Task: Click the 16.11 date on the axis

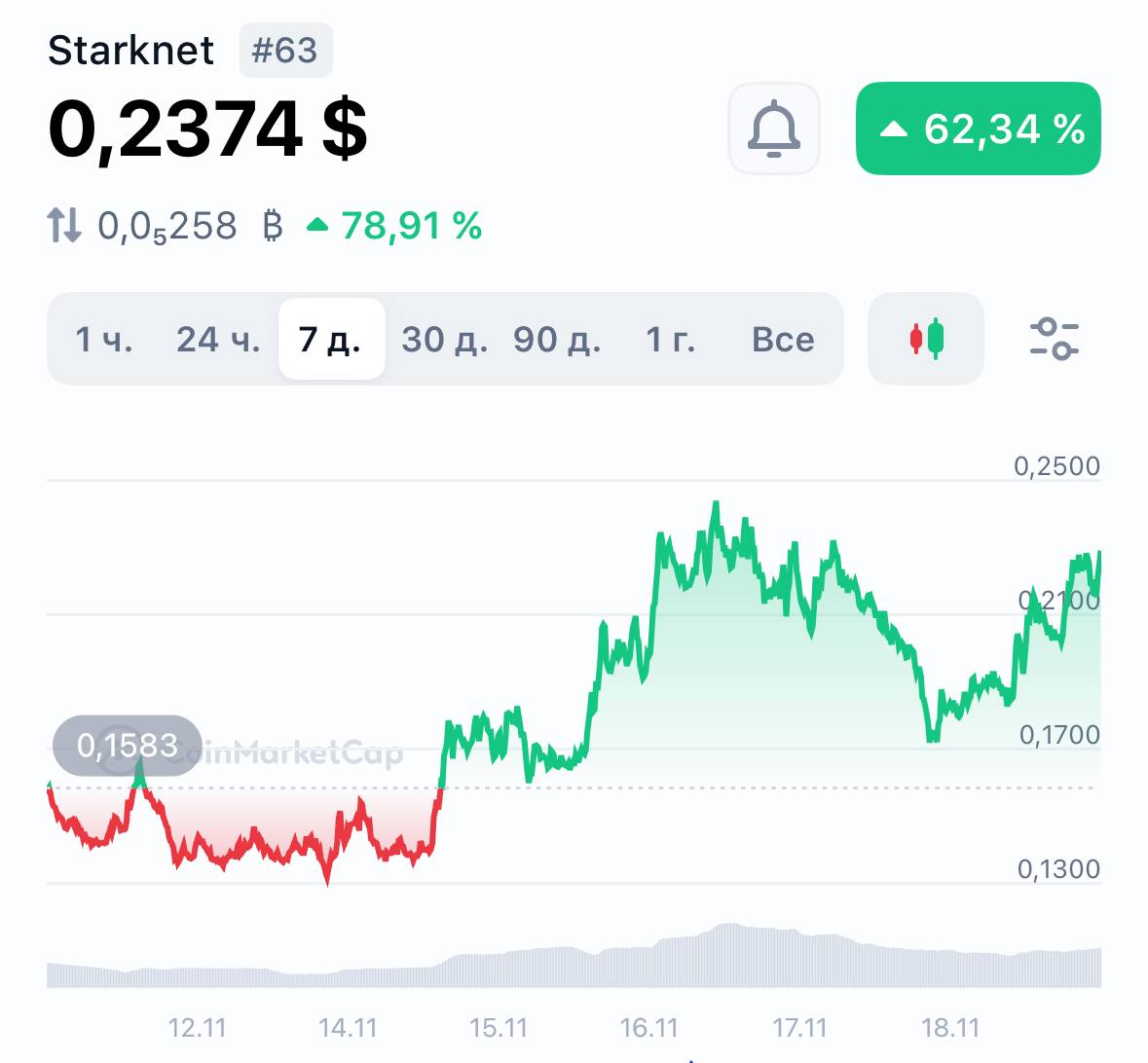Action: click(x=648, y=1028)
